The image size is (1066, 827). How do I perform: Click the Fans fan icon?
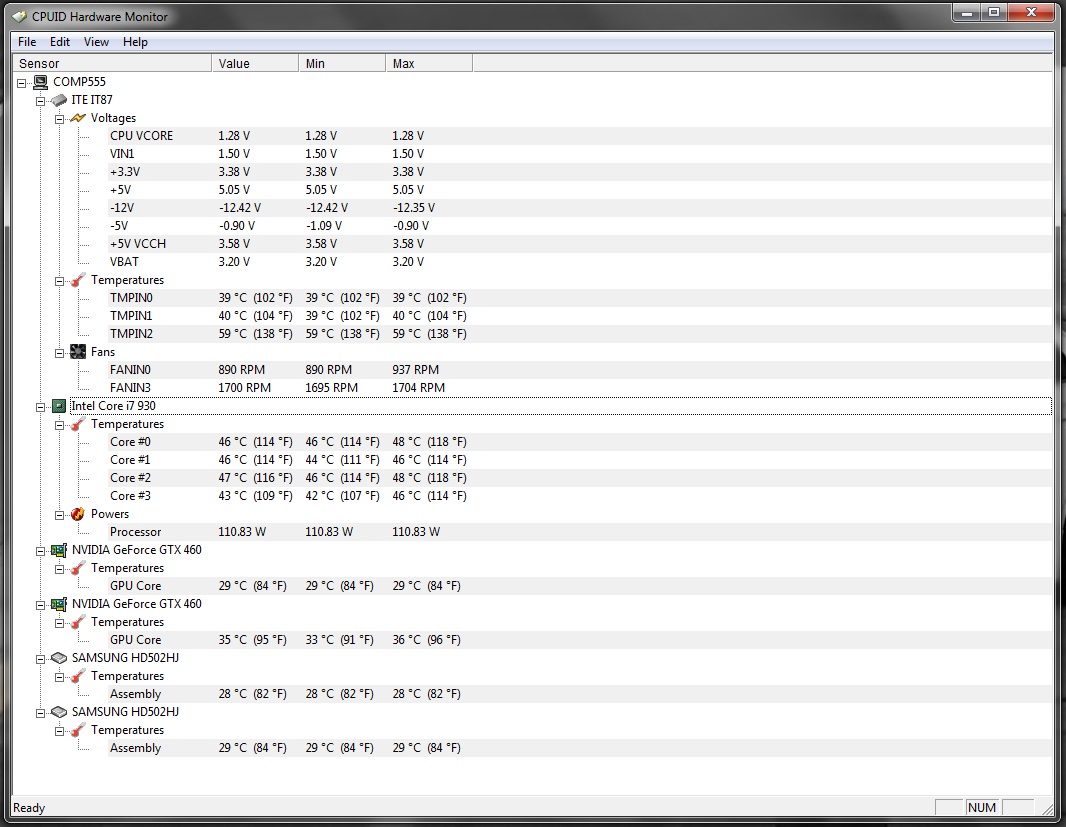(78, 352)
